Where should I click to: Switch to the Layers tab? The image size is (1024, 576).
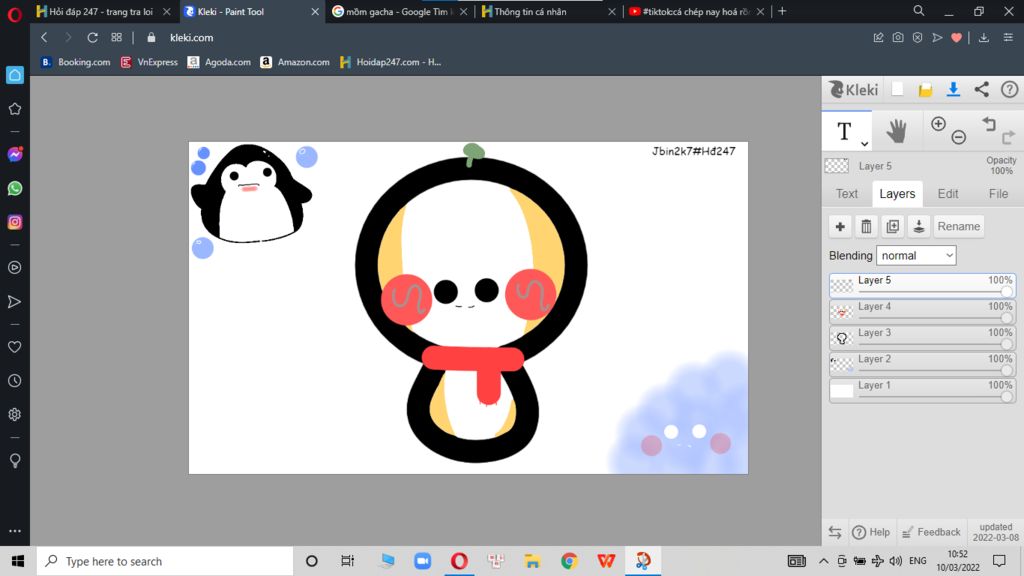tap(897, 194)
